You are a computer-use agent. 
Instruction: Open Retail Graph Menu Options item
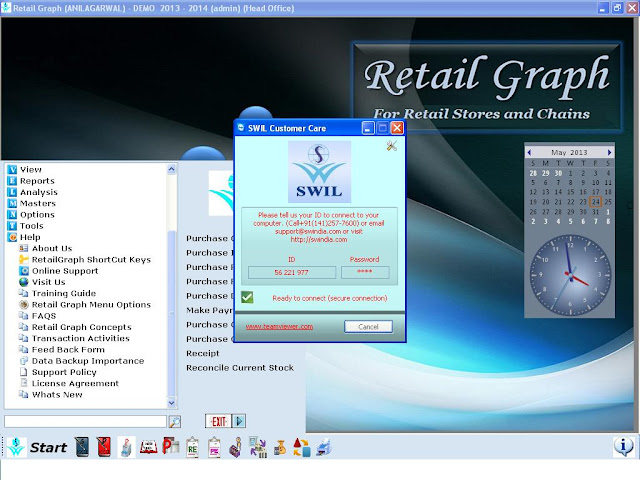pyautogui.click(x=91, y=304)
